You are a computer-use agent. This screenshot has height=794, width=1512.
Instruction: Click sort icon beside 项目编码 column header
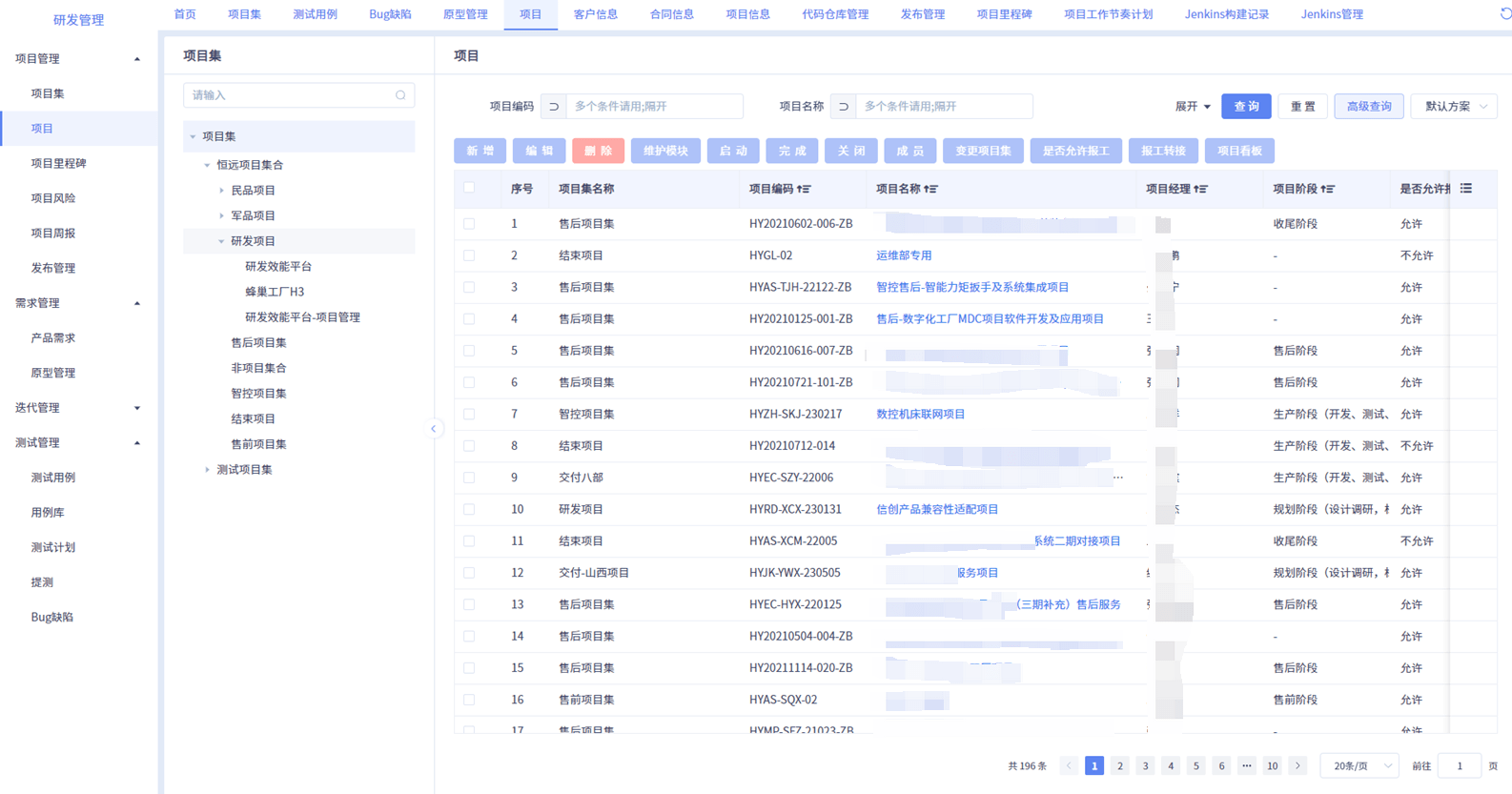coord(804,190)
